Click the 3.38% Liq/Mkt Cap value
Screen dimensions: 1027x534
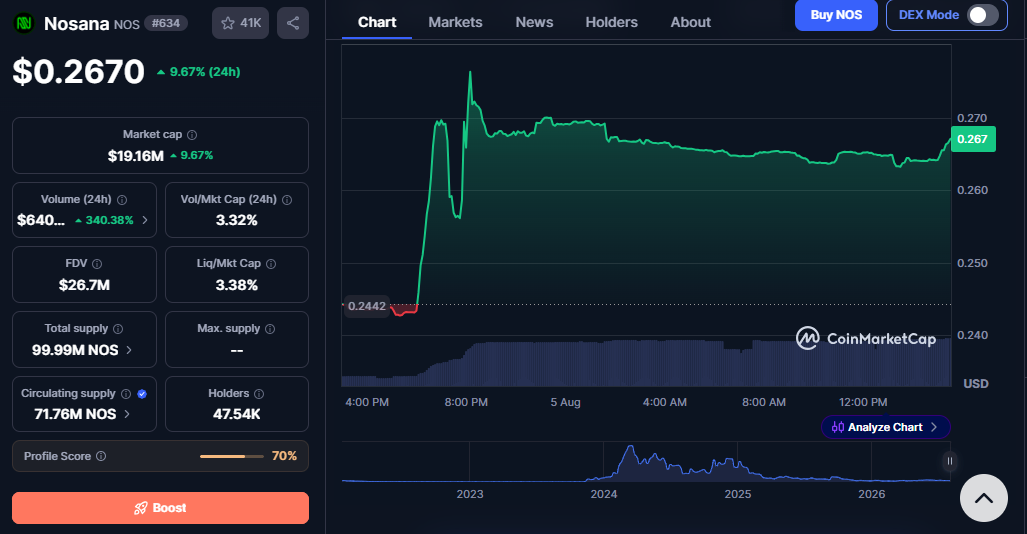click(x=236, y=285)
